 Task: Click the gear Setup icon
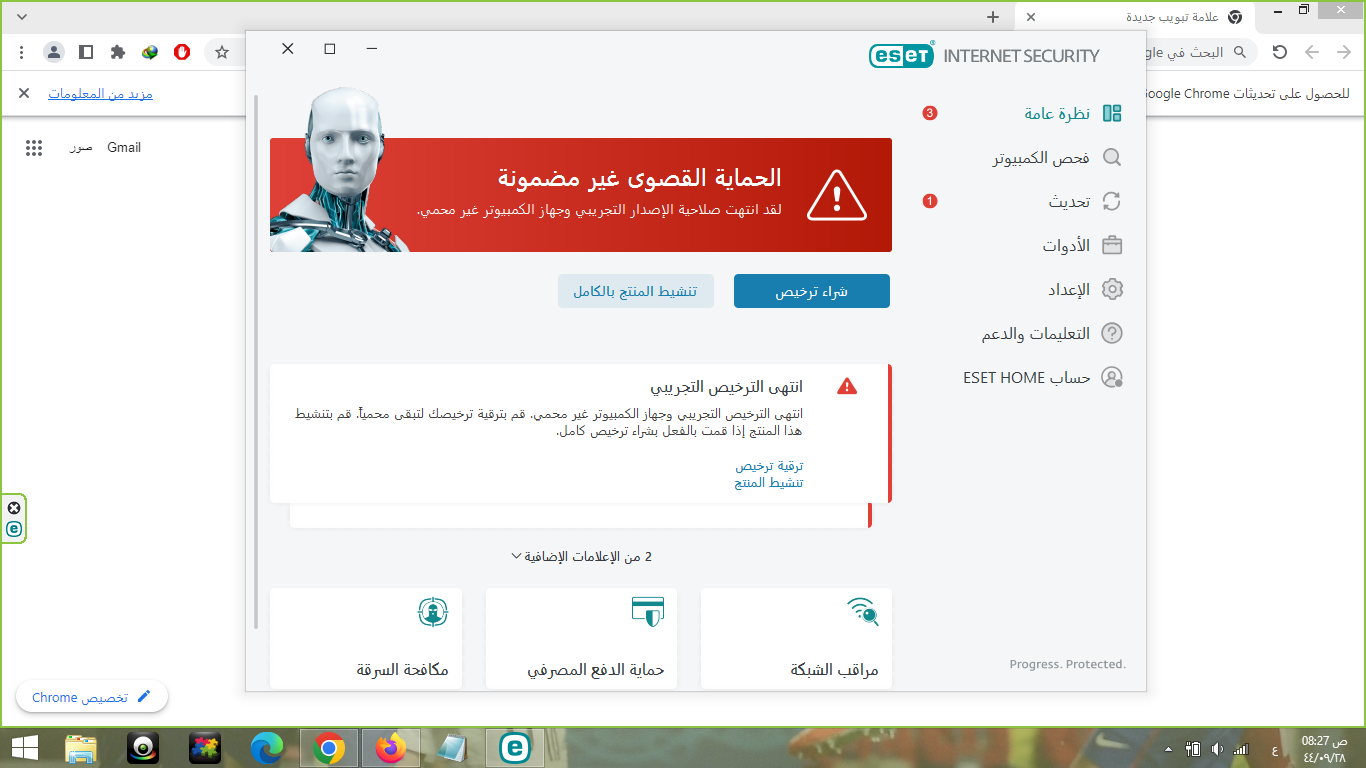[1111, 289]
